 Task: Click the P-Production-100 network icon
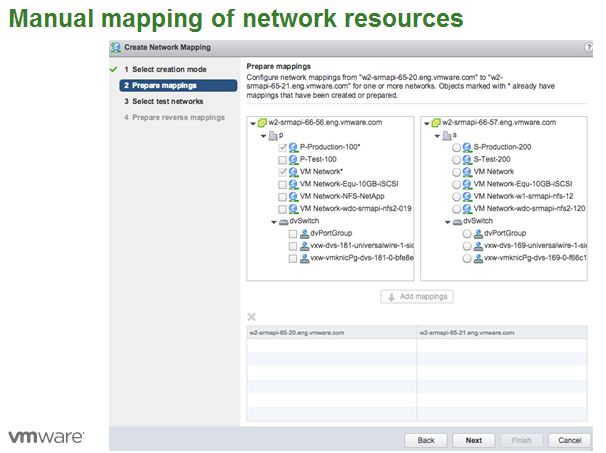293,146
